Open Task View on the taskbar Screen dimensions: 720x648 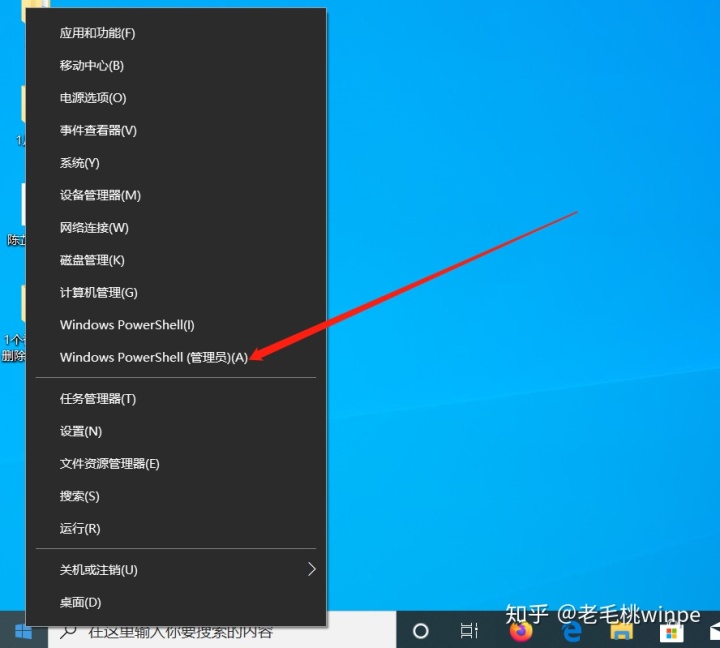coord(469,631)
